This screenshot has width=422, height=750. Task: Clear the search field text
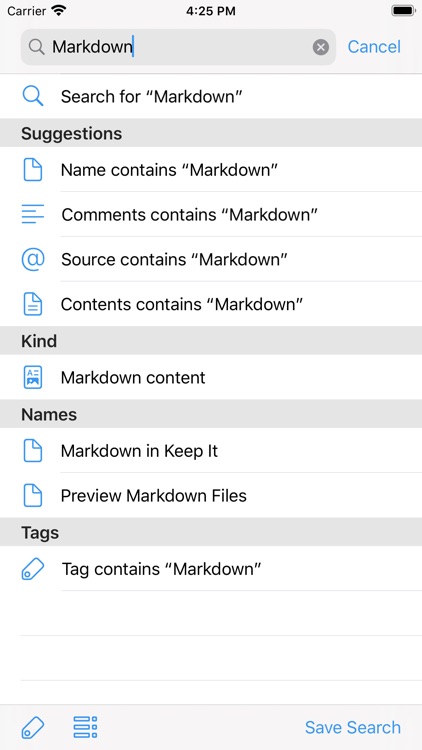(321, 47)
